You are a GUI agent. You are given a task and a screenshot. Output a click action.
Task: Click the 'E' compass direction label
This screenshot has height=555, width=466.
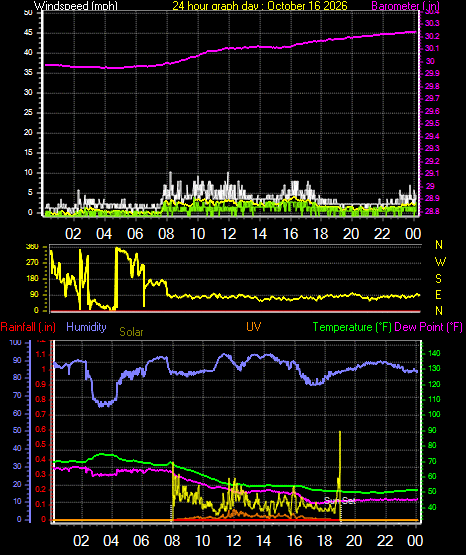(x=438, y=294)
